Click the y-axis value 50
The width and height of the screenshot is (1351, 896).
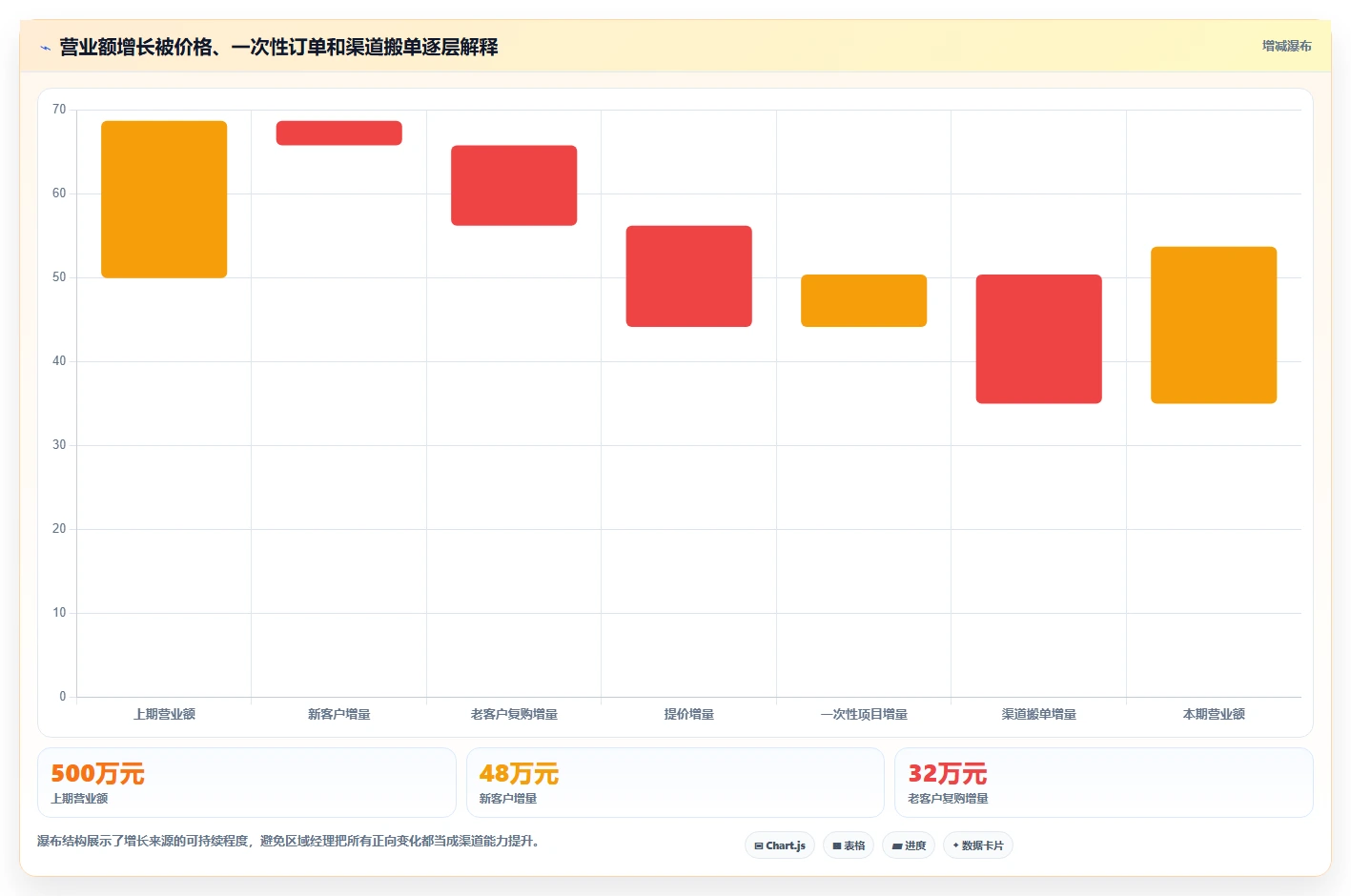(59, 277)
